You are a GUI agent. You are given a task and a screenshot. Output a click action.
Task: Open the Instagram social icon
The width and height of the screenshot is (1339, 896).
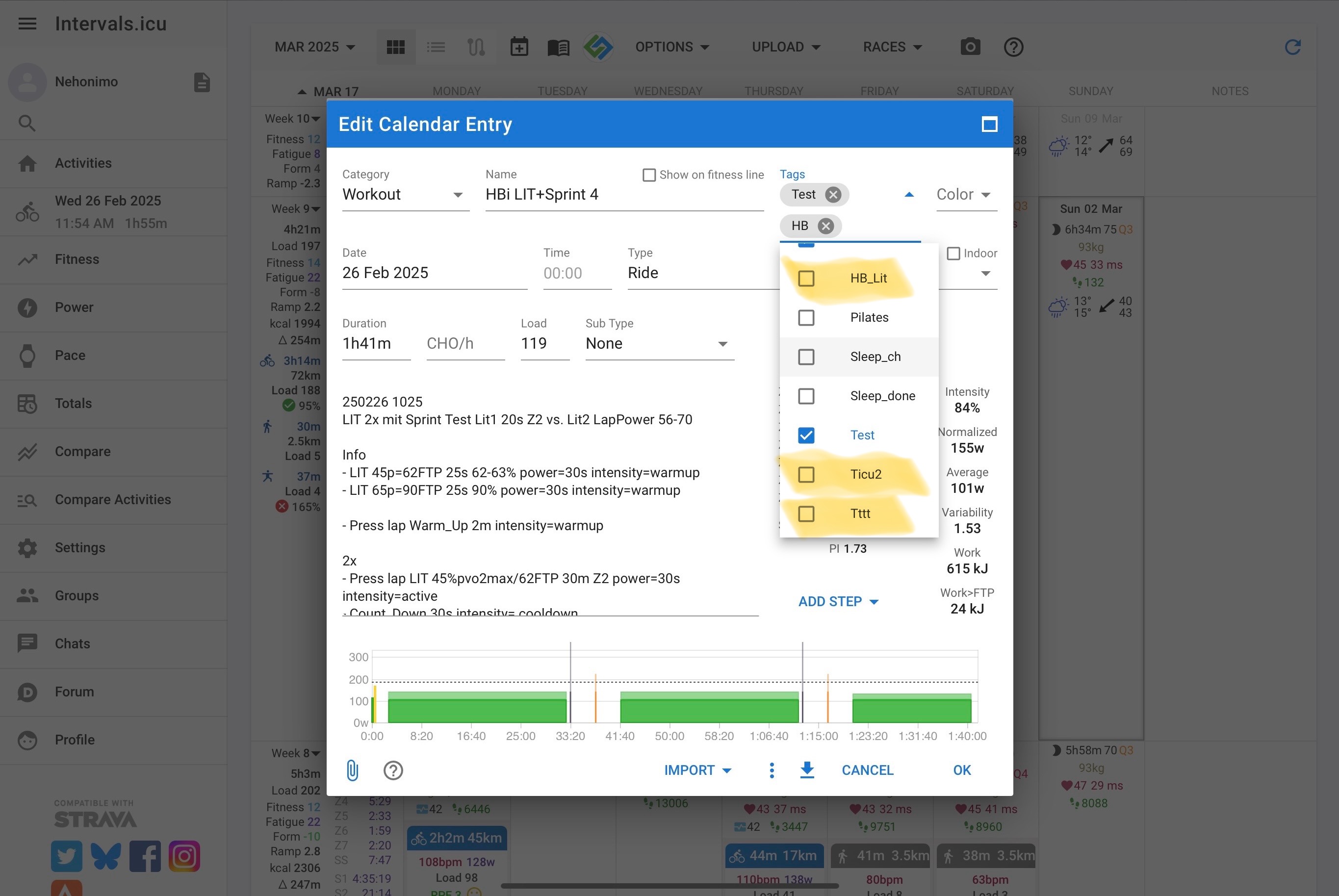pos(184,855)
